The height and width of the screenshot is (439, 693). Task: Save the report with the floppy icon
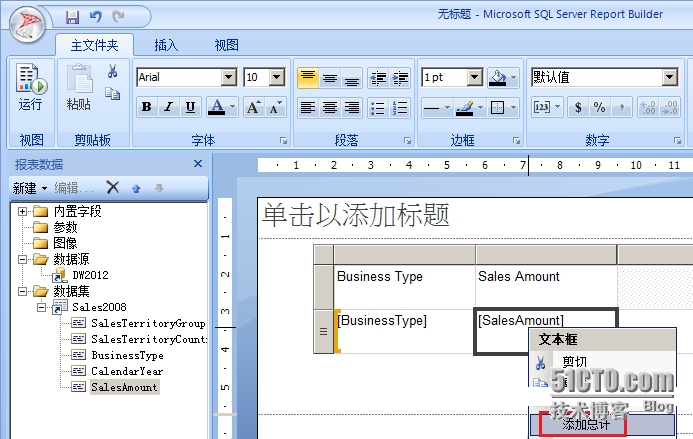(72, 17)
